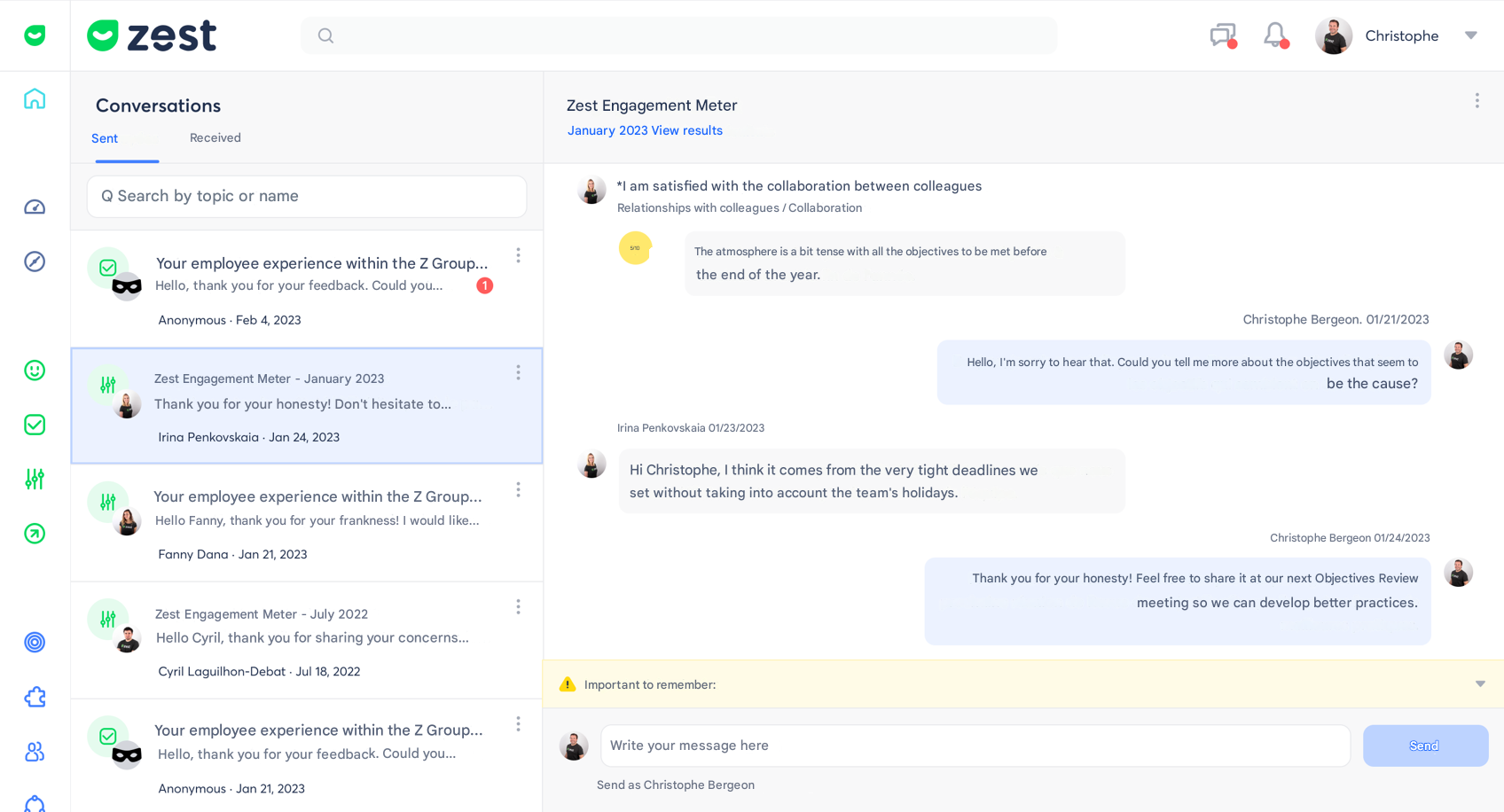Expand the Christophe user menu arrow
The height and width of the screenshot is (812, 1504).
(x=1470, y=35)
